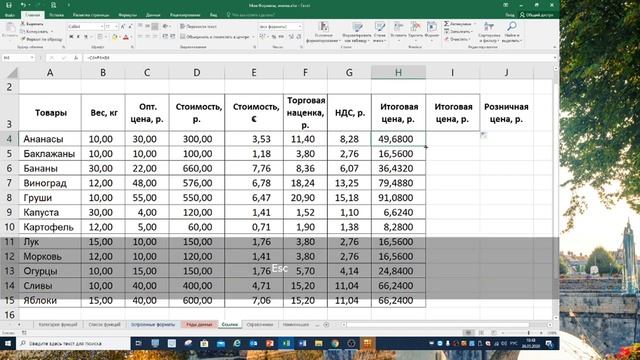
Task: Open the Find and Select magnifier menu
Action: tap(511, 32)
